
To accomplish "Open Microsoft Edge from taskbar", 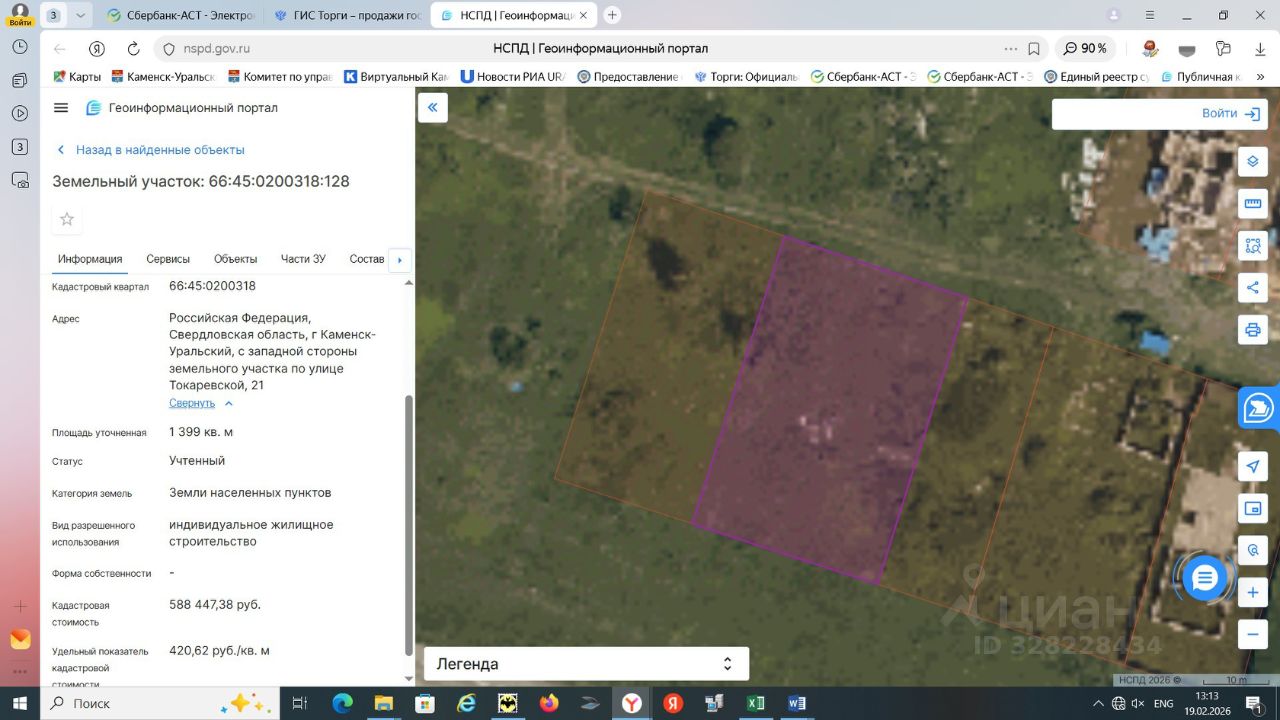I will [x=342, y=703].
